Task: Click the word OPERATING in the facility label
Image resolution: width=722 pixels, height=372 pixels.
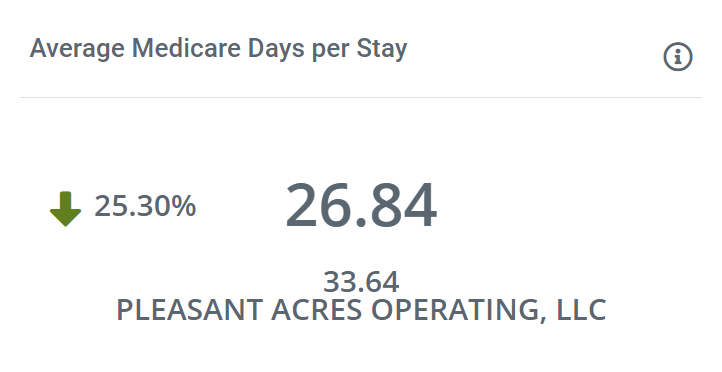Action: point(455,310)
